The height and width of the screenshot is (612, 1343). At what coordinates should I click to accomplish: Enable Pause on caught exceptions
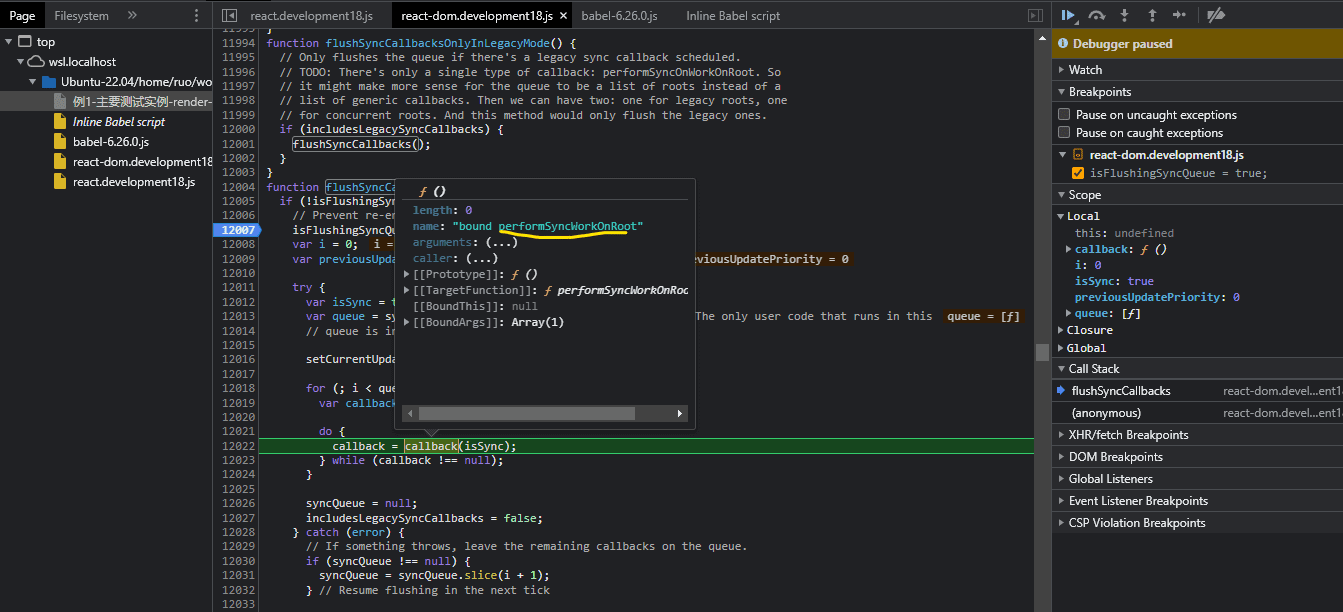(x=1065, y=133)
